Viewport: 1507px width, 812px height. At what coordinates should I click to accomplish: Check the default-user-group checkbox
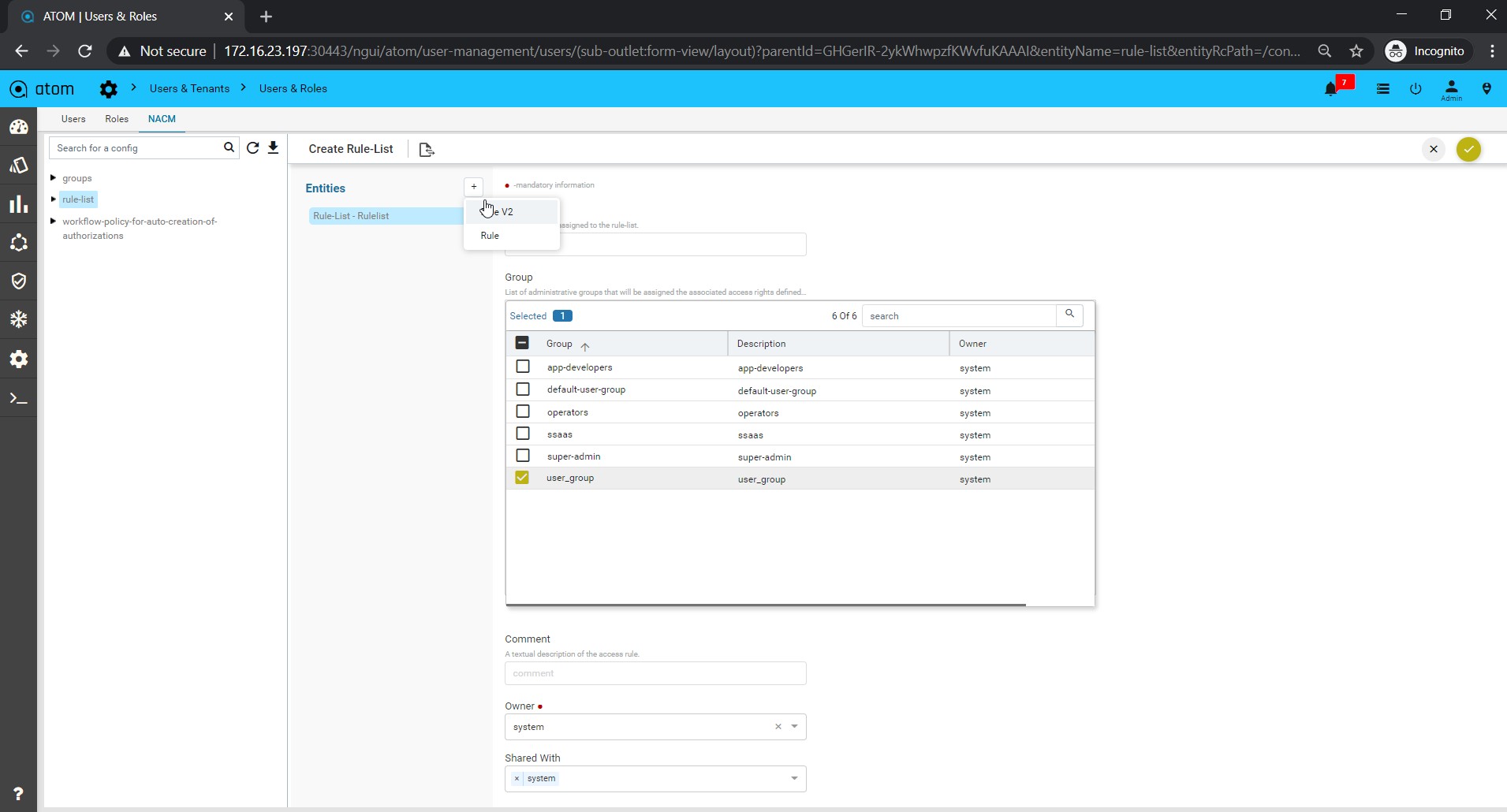tap(522, 389)
